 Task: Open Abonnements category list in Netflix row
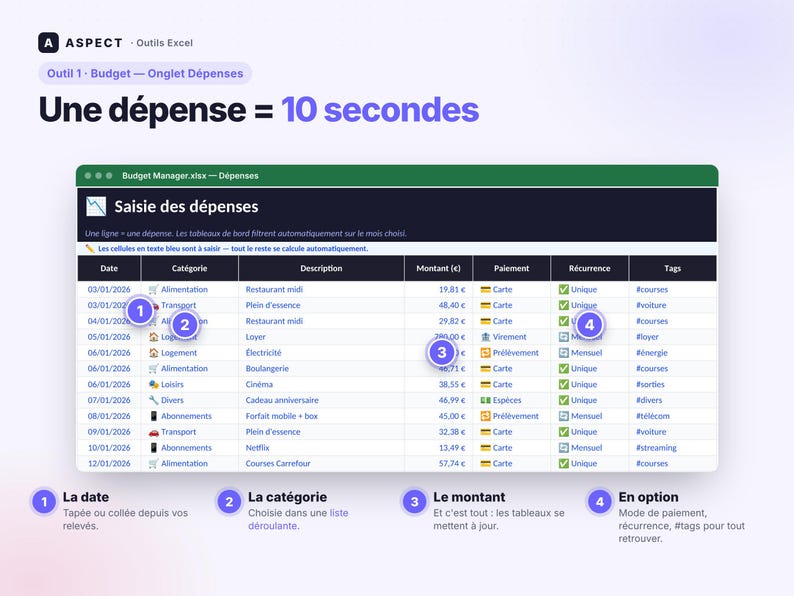click(x=189, y=448)
